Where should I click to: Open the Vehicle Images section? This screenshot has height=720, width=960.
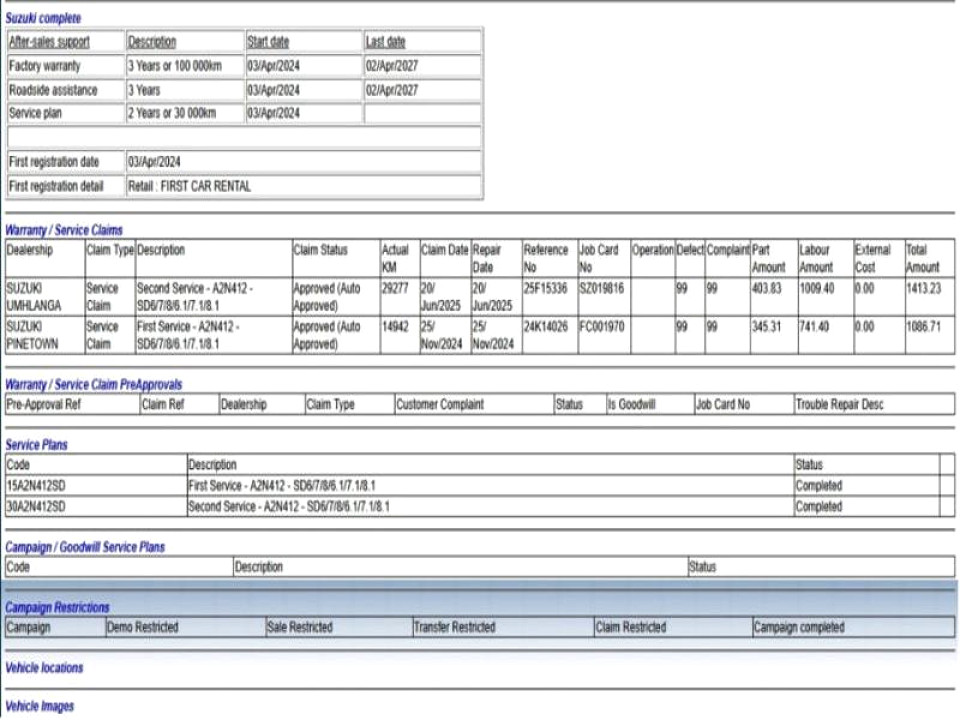pos(40,706)
